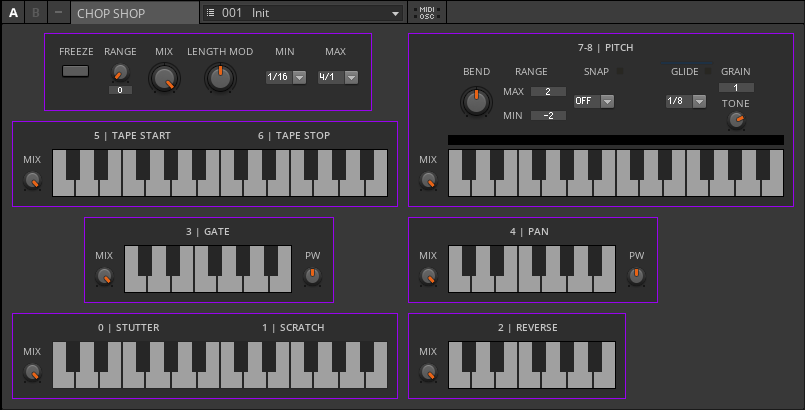Click last white key of Pitch keyboard

(x=772, y=187)
